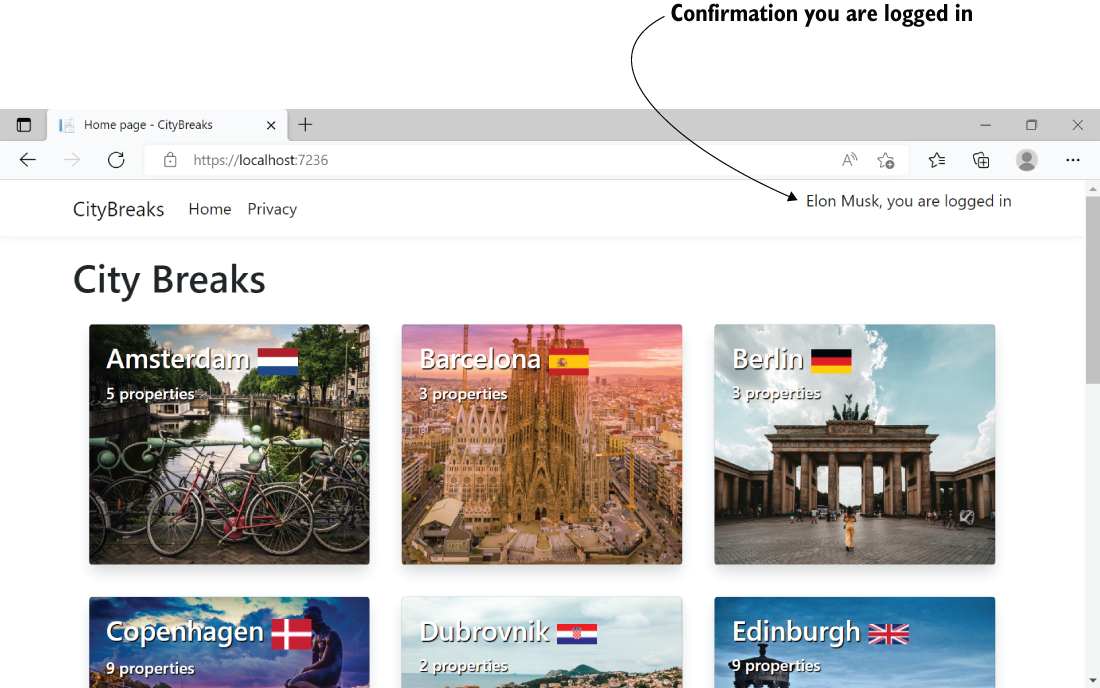1100x688 pixels.
Task: Click '2 properties' under Dubrovnik
Action: 463,666
